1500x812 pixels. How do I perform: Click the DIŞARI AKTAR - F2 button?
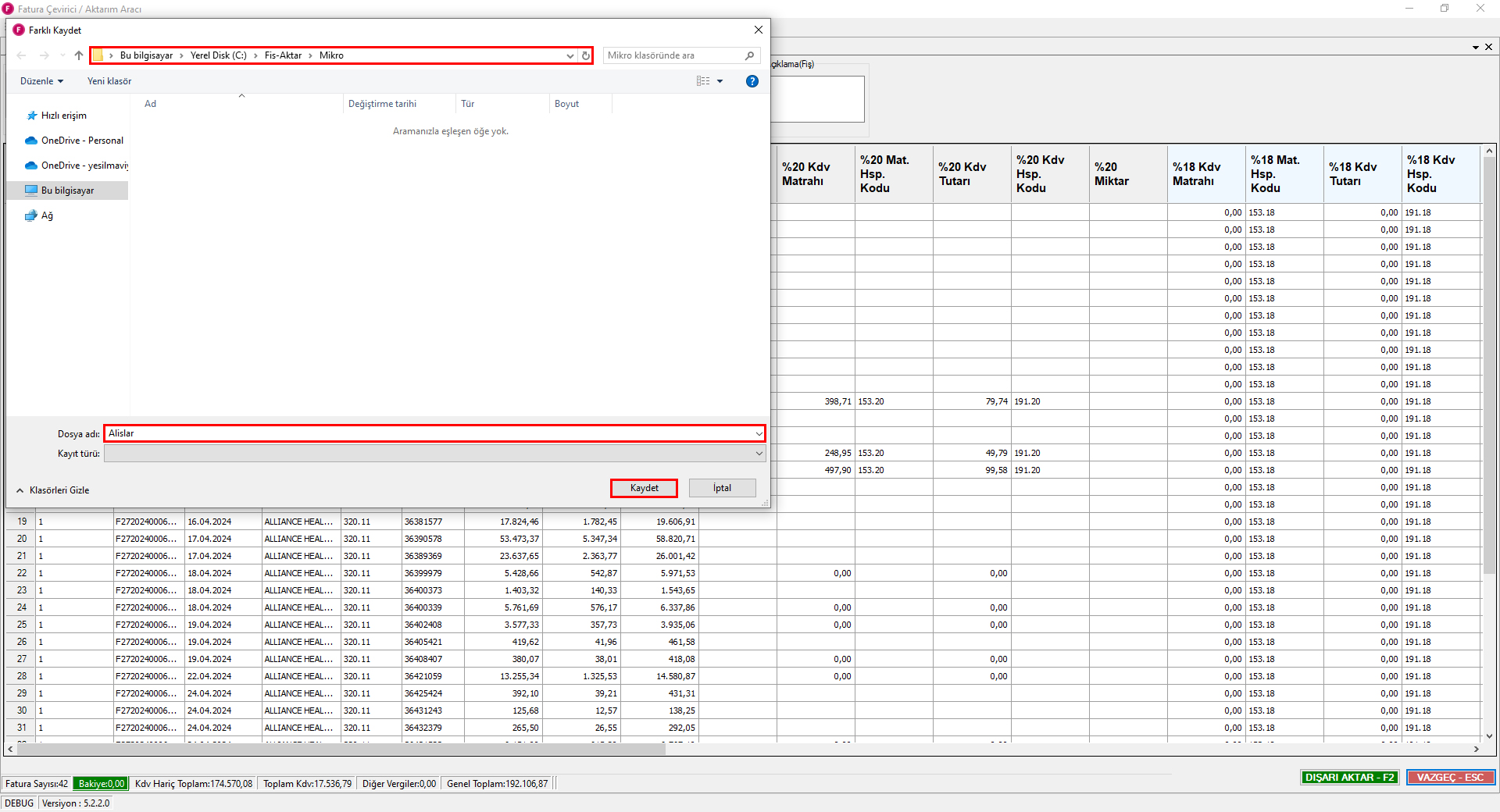coord(1349,778)
